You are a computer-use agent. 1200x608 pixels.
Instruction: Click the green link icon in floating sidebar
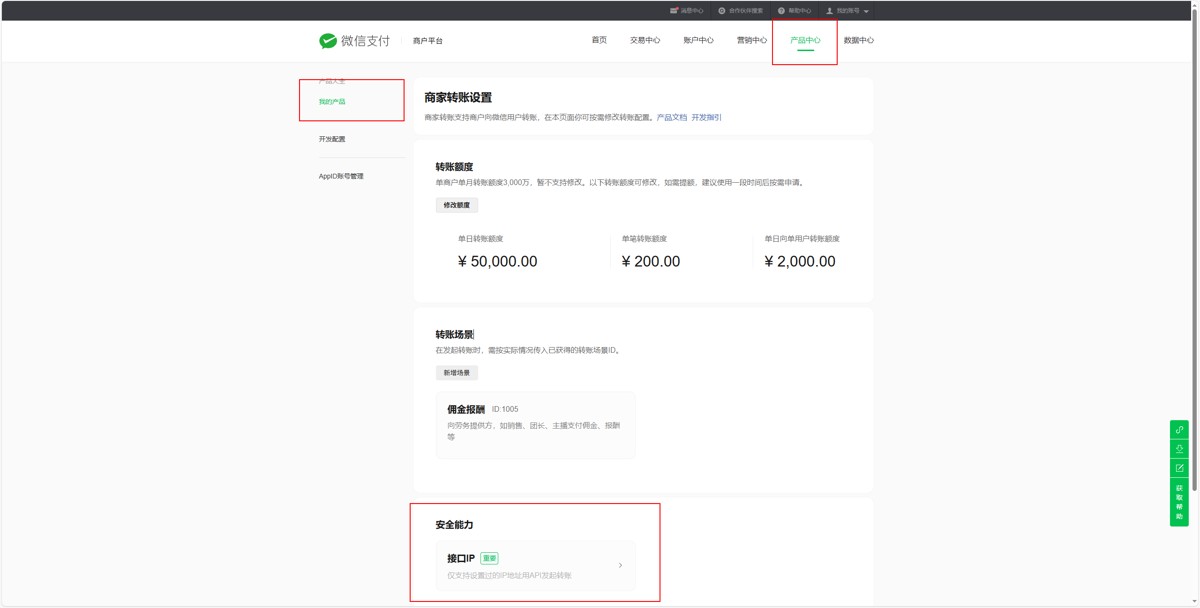pyautogui.click(x=1179, y=430)
